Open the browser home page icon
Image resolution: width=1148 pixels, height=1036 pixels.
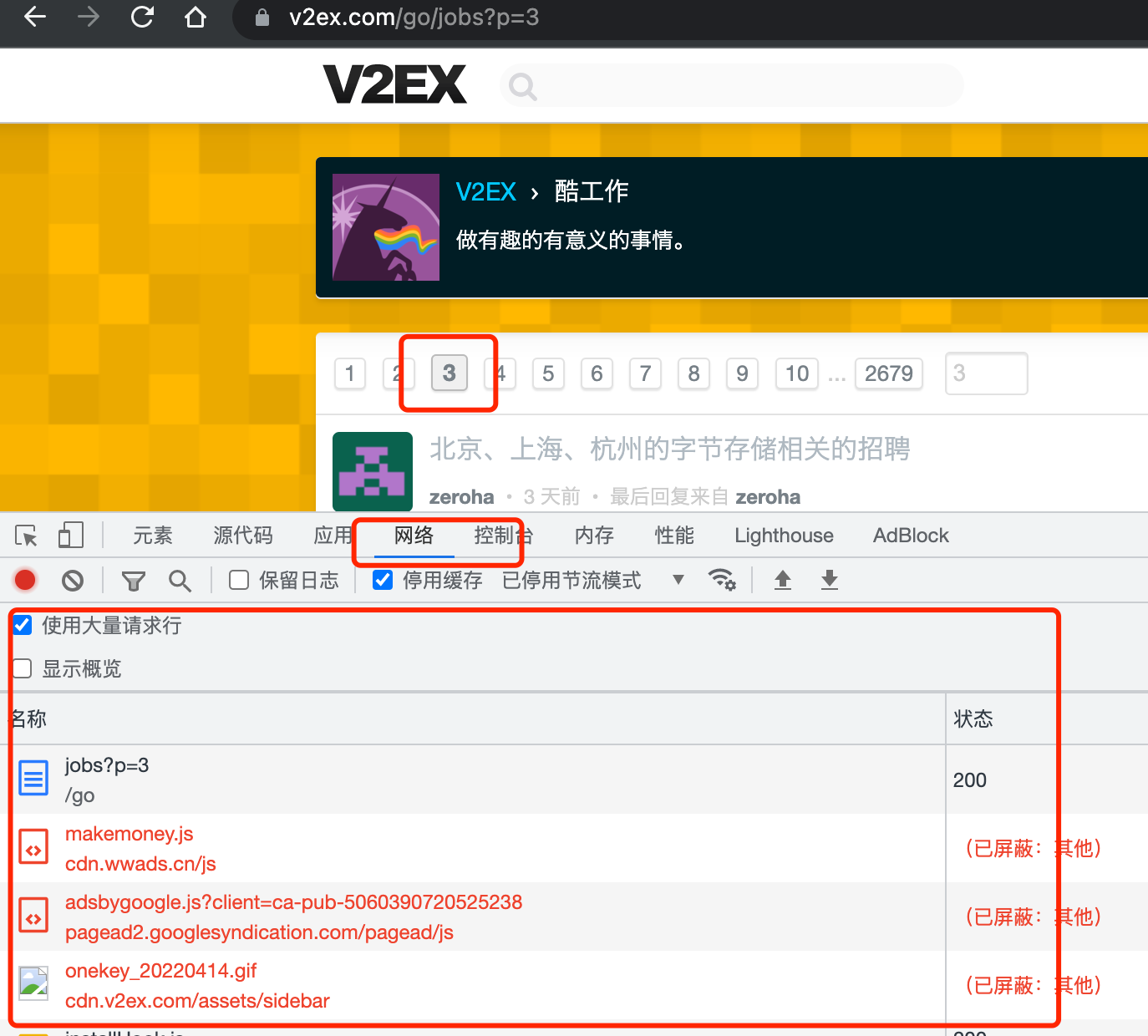point(196,17)
